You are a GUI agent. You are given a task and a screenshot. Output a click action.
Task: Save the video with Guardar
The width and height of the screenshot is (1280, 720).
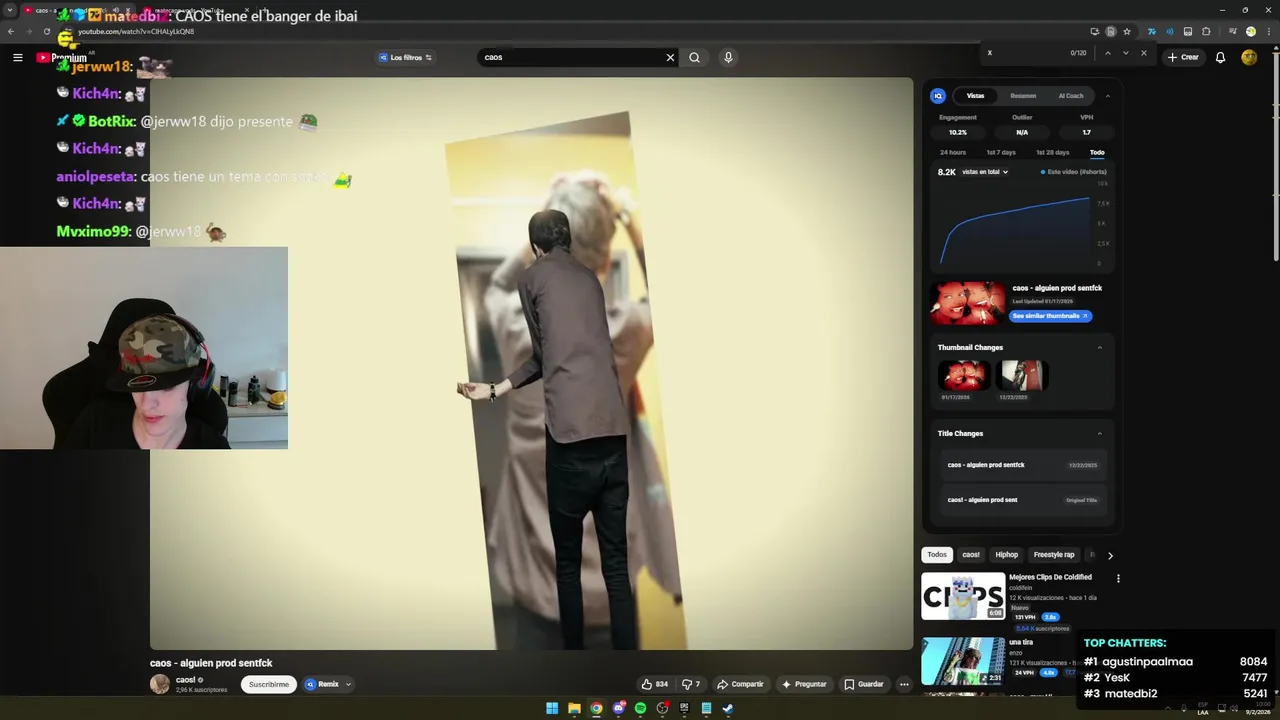(864, 684)
